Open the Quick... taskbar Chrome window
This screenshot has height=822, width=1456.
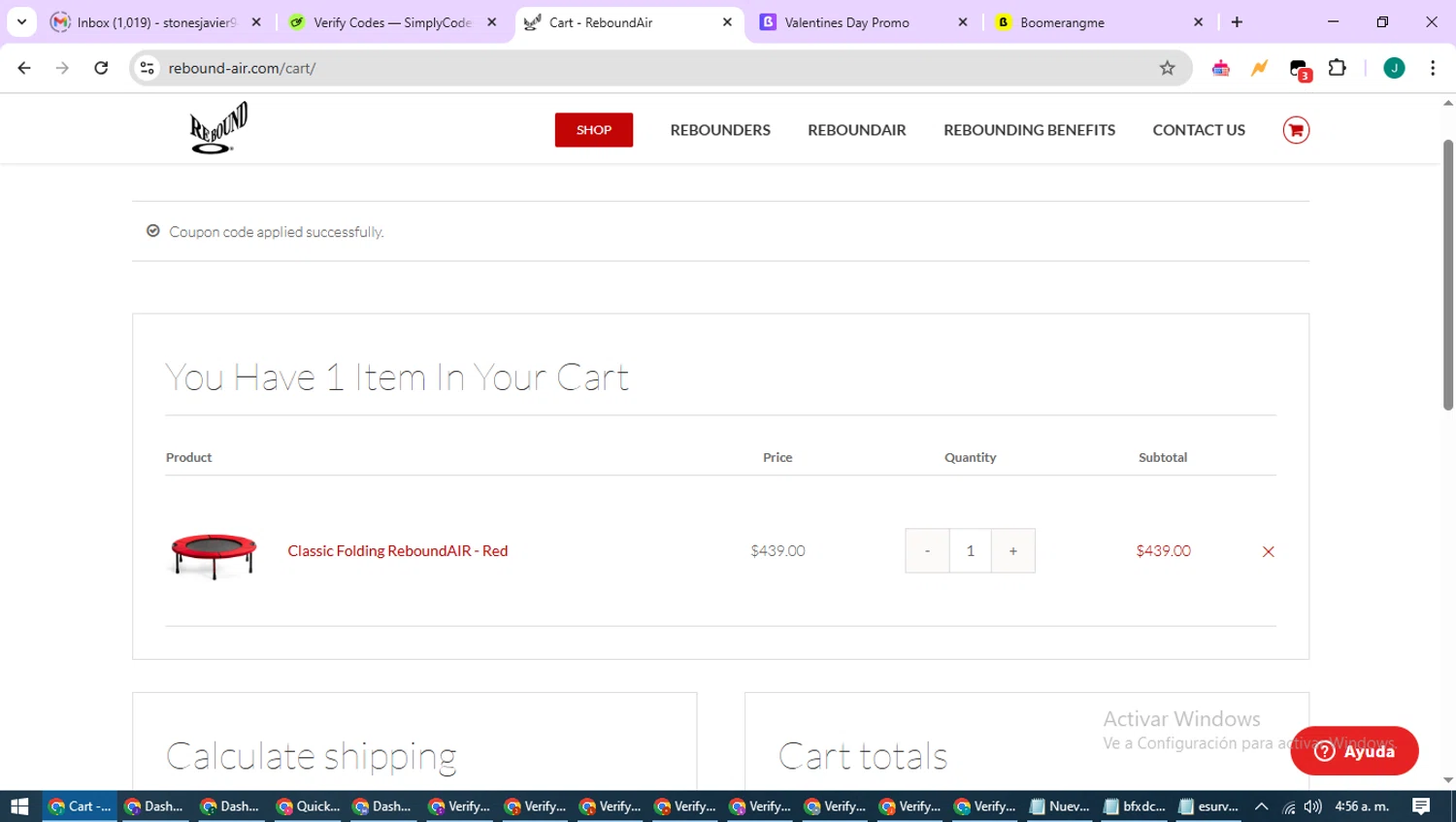click(x=308, y=806)
